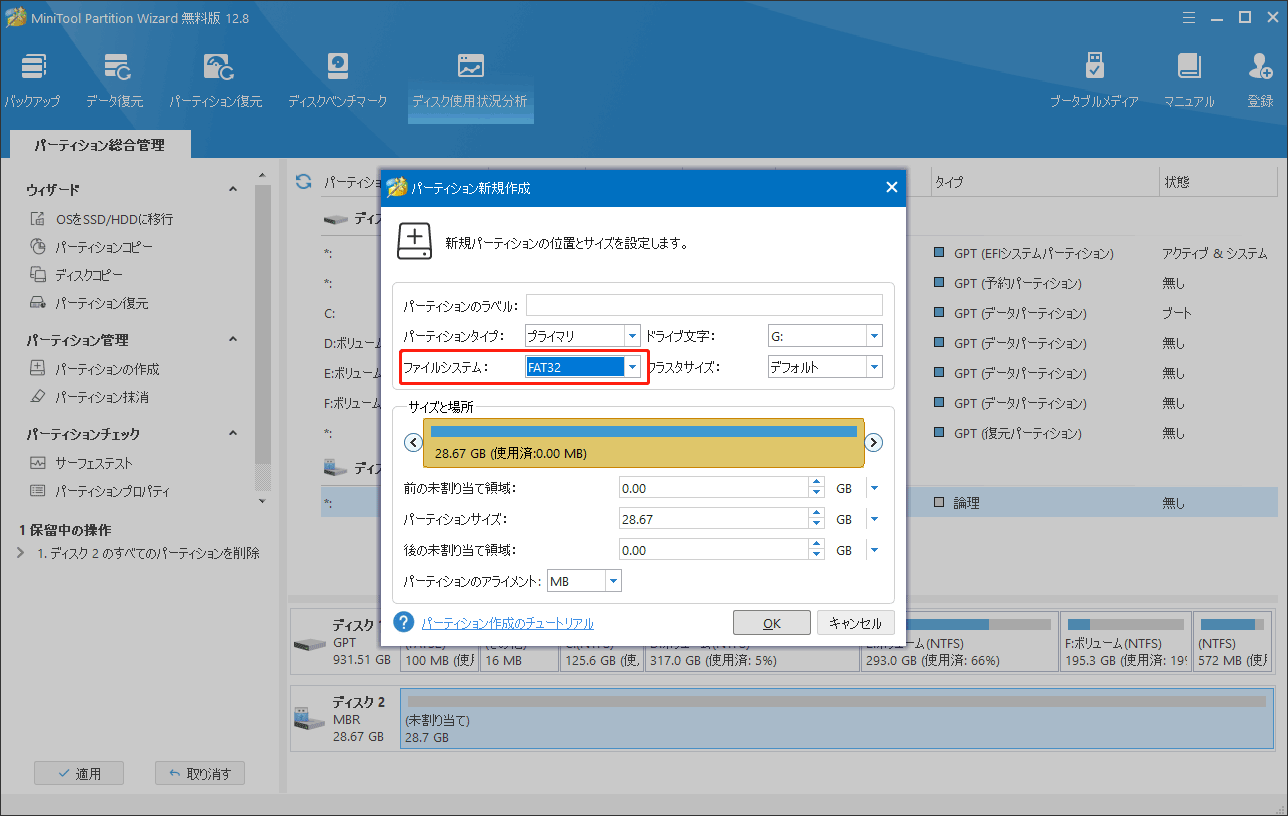Screen dimensions: 1288x816
Task: Open unit dropdown for パーティションサイズ
Action: (x=873, y=519)
